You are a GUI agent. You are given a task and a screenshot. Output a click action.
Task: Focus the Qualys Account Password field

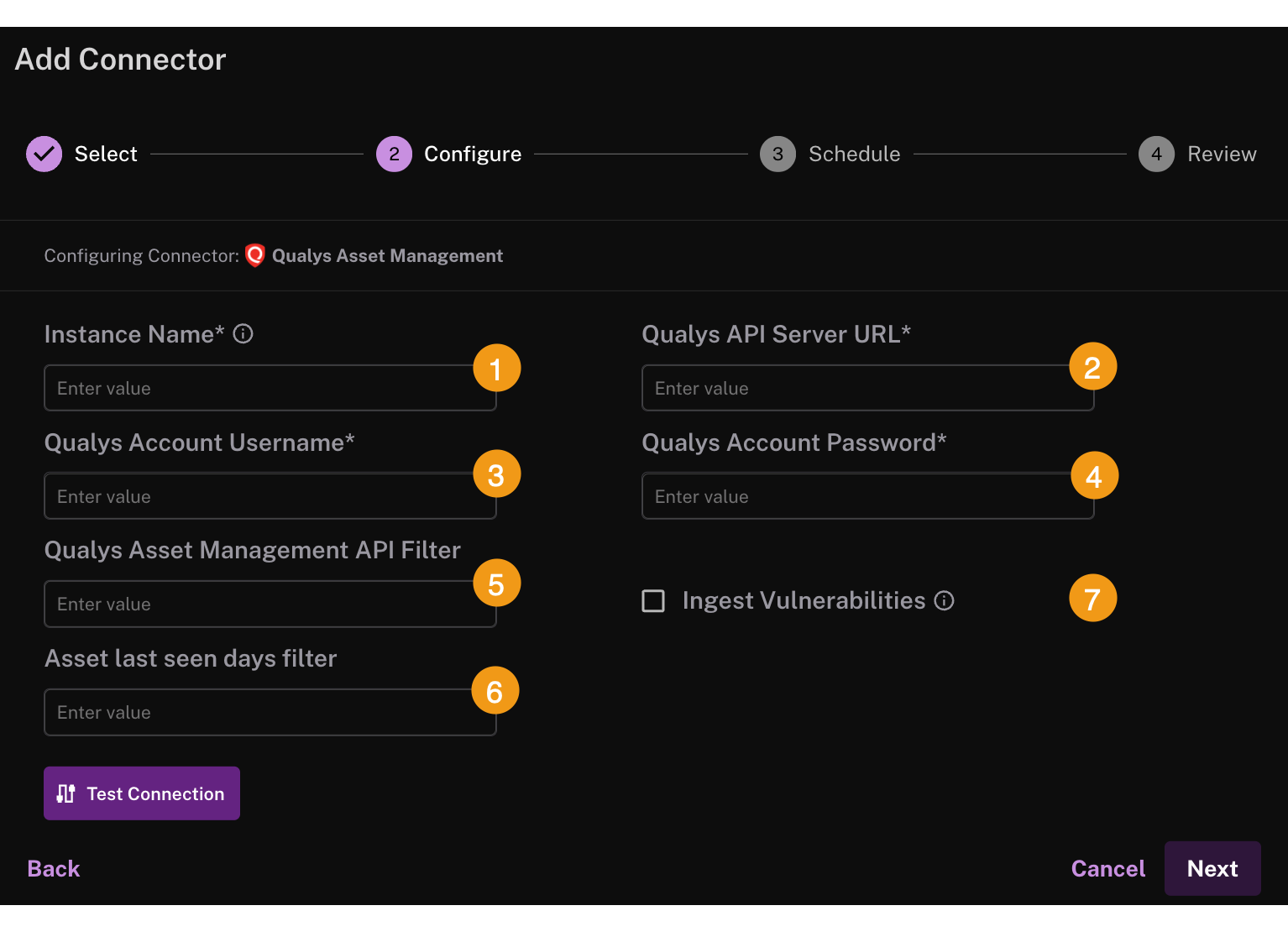pyautogui.click(x=868, y=496)
